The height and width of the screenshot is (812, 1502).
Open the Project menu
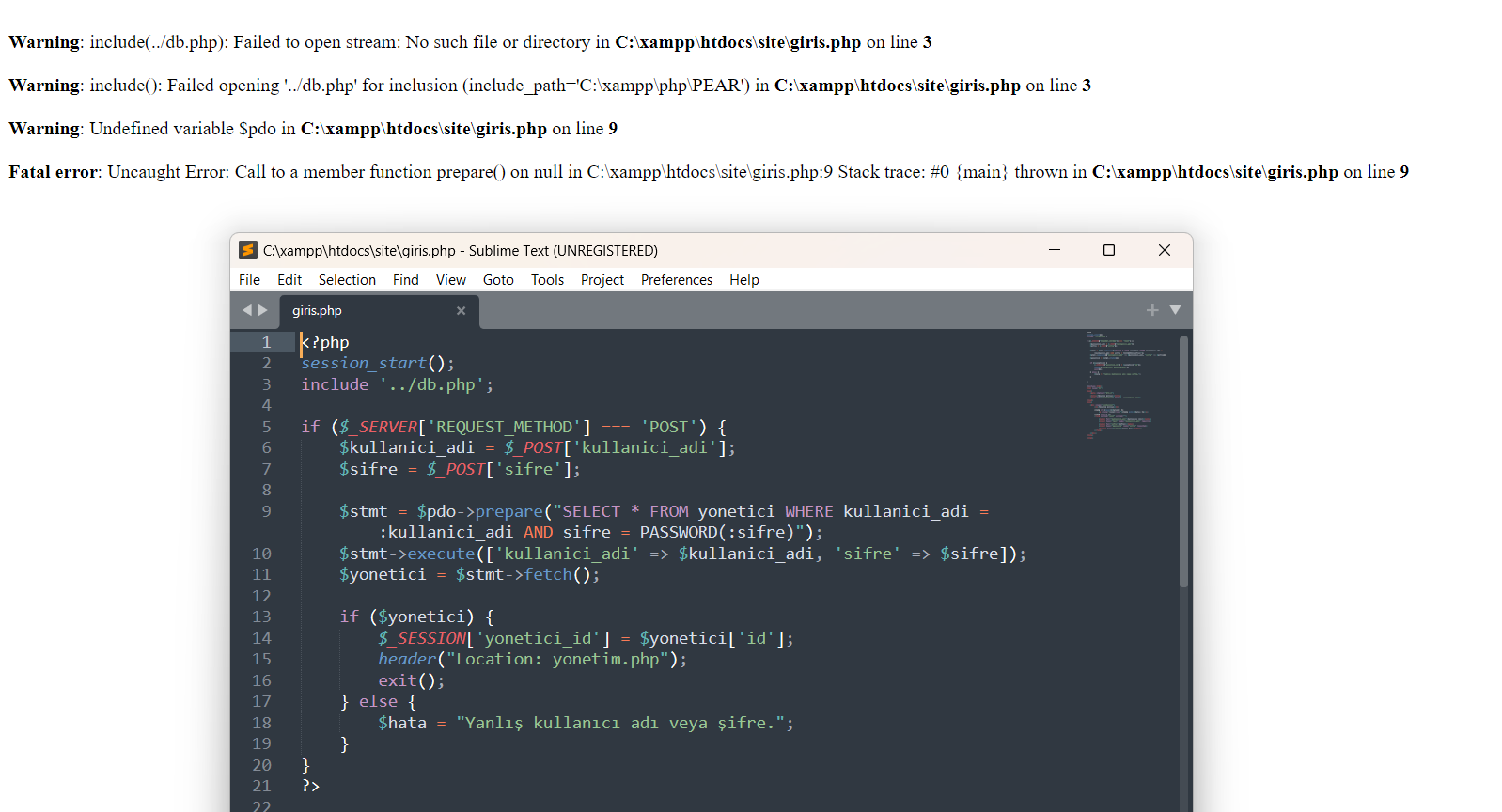pyautogui.click(x=602, y=280)
